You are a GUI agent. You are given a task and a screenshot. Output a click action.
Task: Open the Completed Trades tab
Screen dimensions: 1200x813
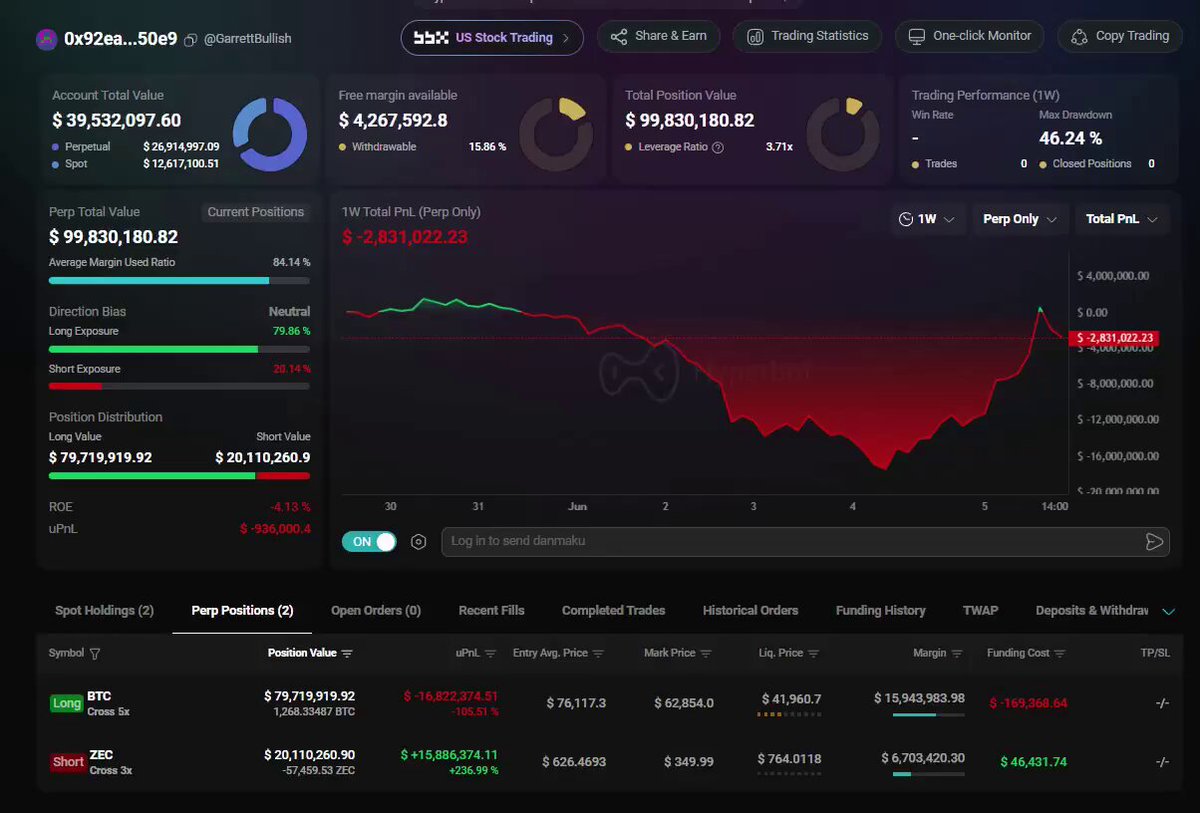[613, 610]
